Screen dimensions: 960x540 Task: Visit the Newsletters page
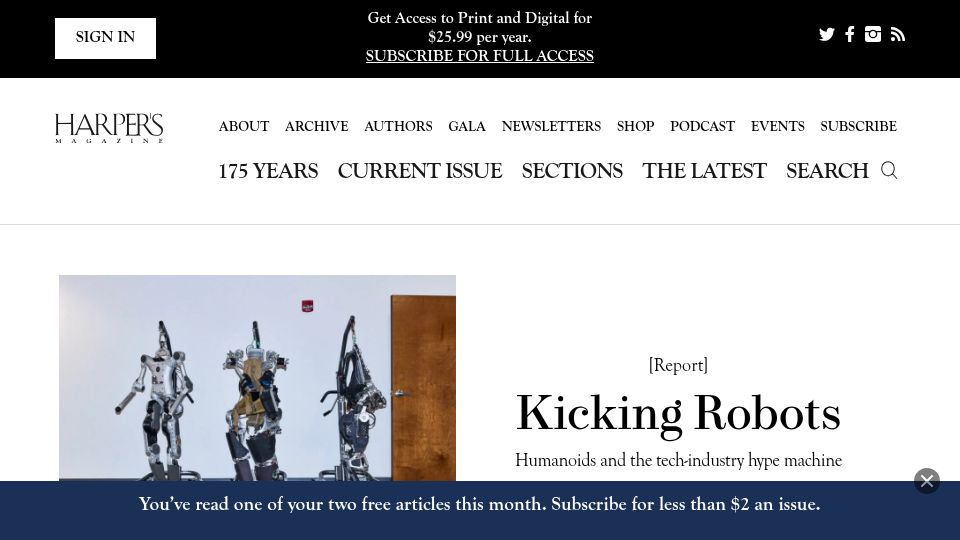tap(551, 126)
